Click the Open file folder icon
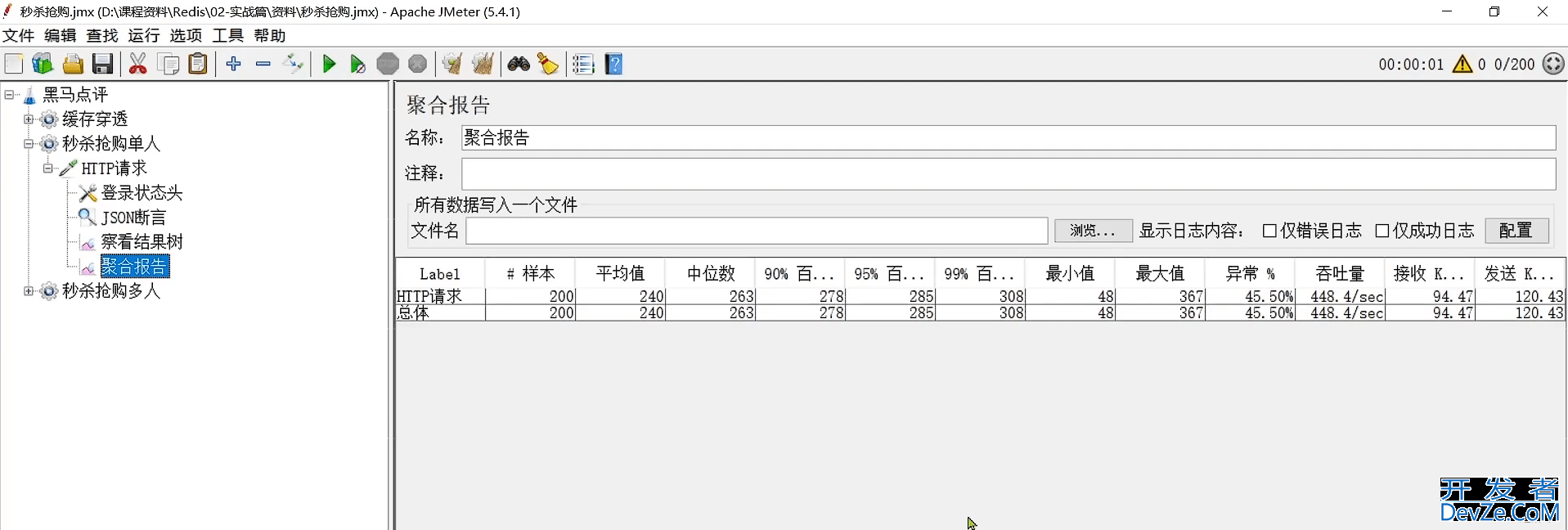The width and height of the screenshot is (1568, 530). click(73, 64)
